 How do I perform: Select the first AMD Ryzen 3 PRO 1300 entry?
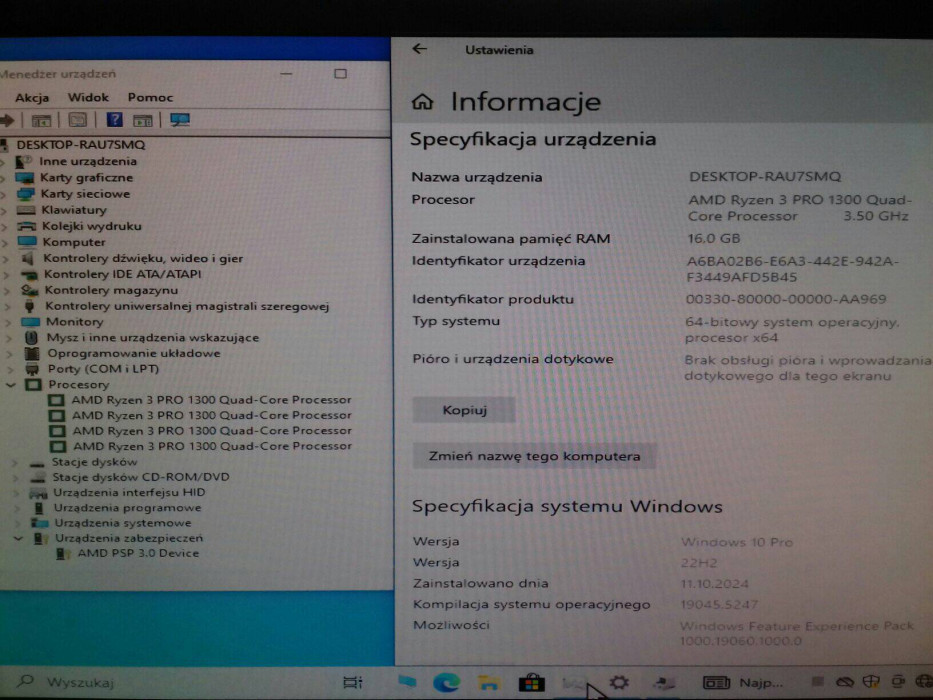pyautogui.click(x=211, y=399)
